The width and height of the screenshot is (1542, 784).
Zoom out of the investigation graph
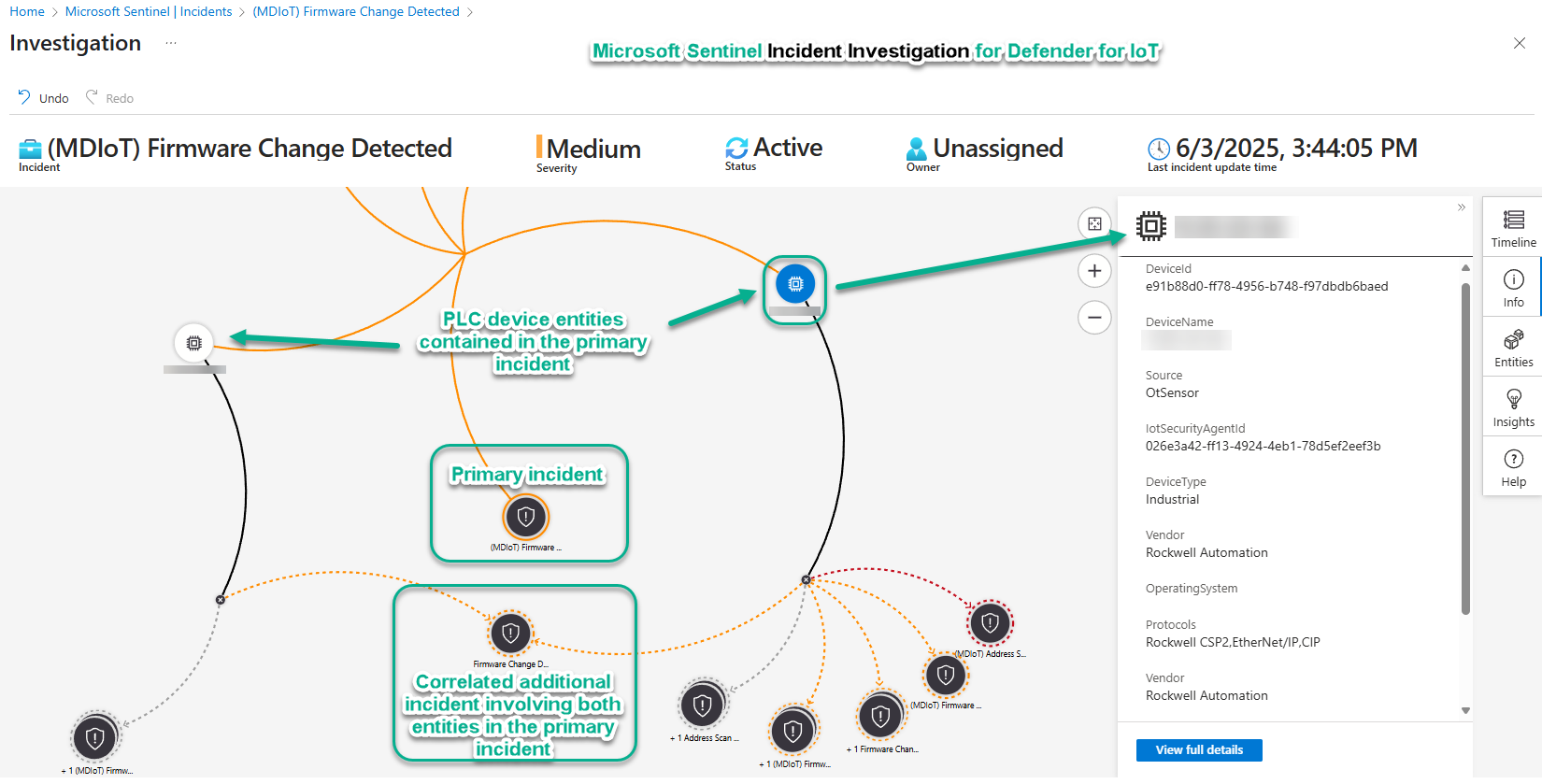1094,317
